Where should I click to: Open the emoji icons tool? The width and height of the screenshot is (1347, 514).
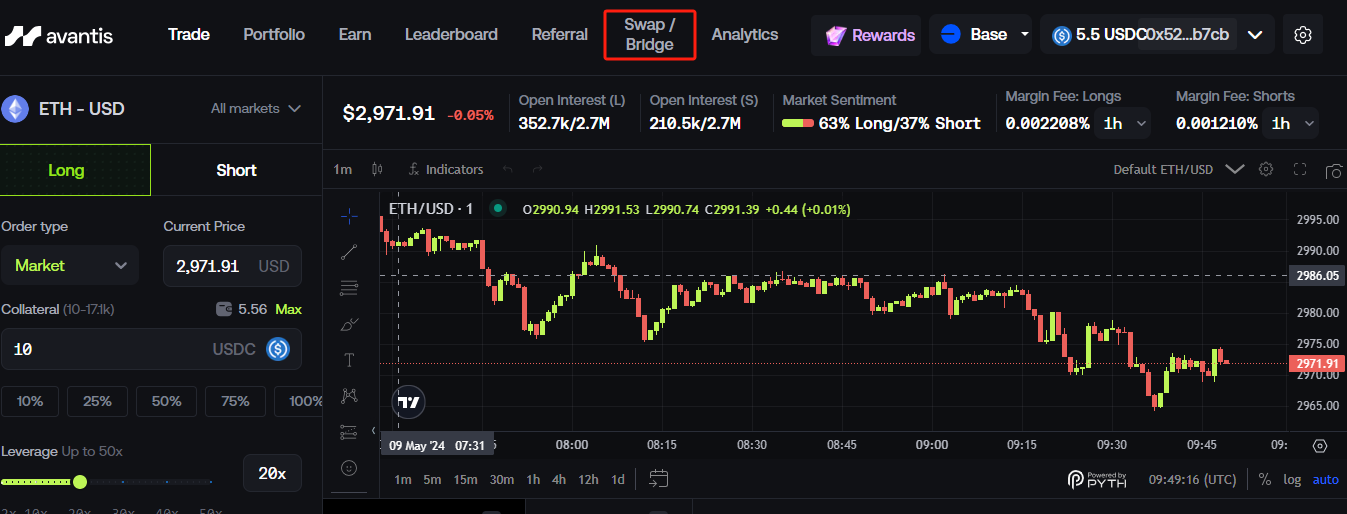[349, 467]
